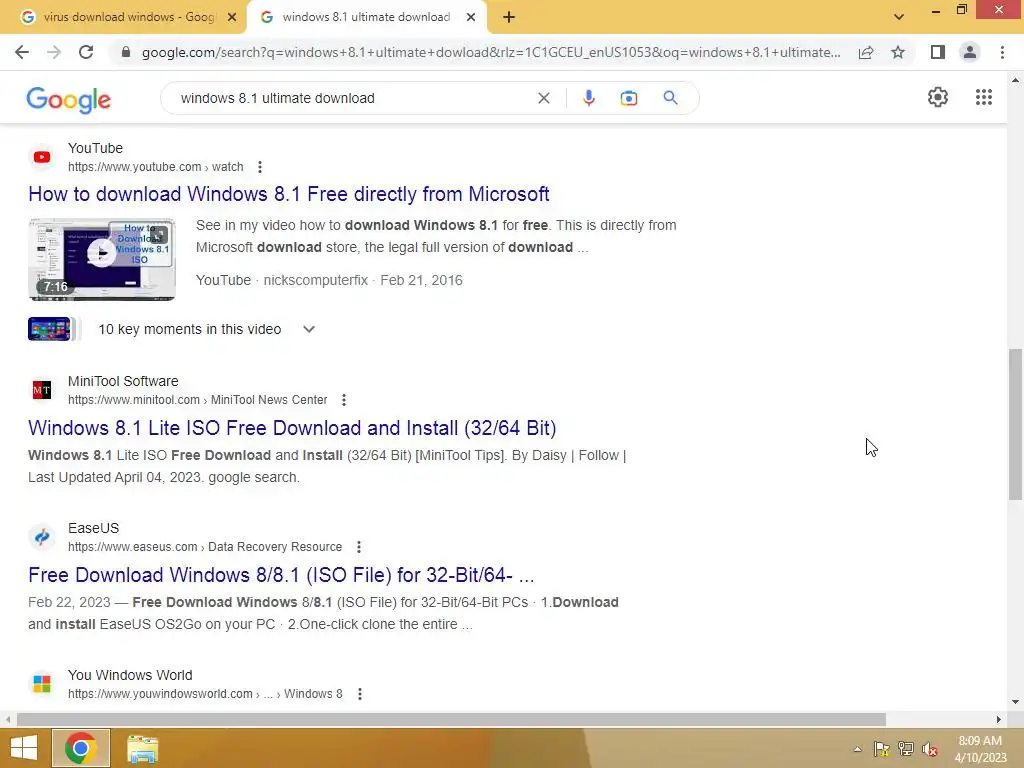Click the scroll-up arrow of the page scrollbar
This screenshot has width=1024, height=768.
pos(1015,80)
